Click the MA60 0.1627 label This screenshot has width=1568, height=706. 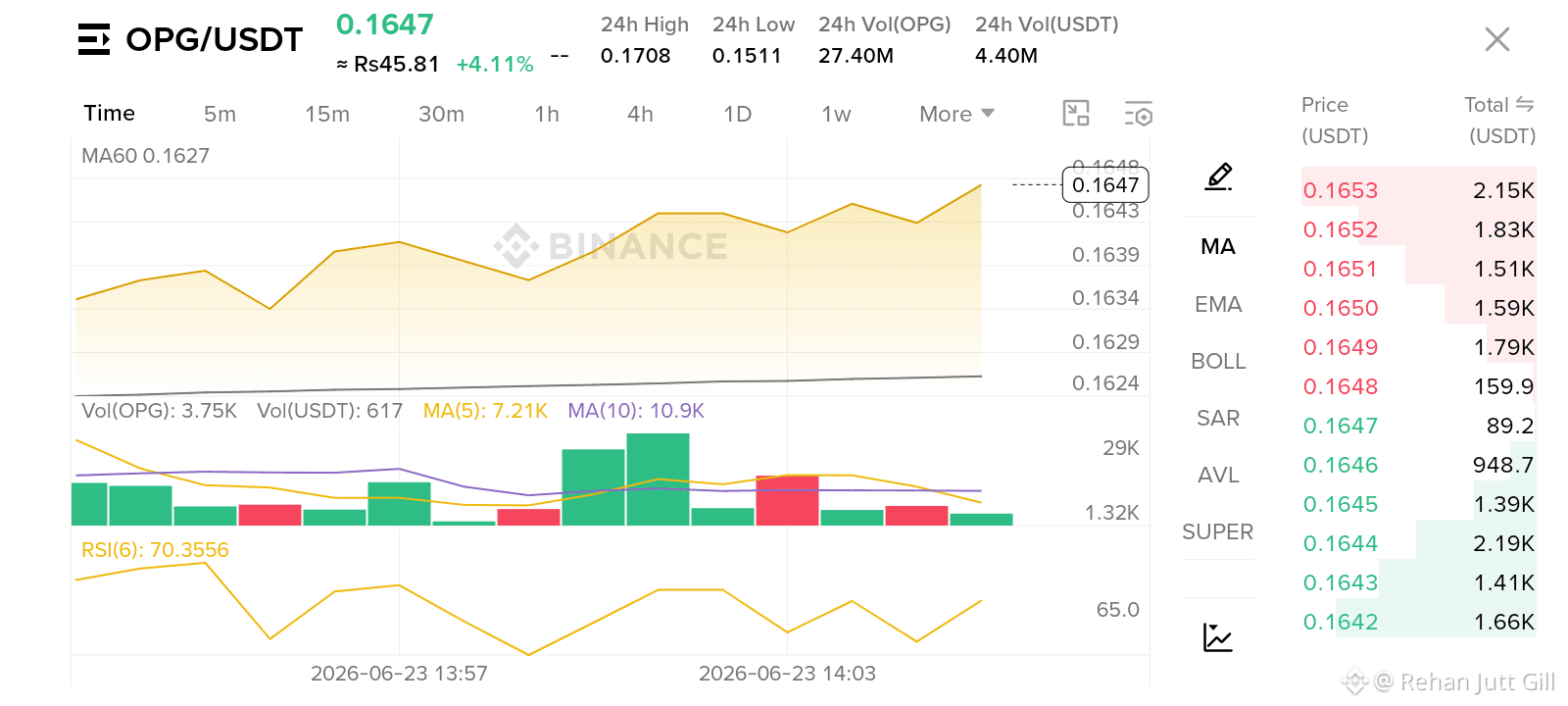145,156
